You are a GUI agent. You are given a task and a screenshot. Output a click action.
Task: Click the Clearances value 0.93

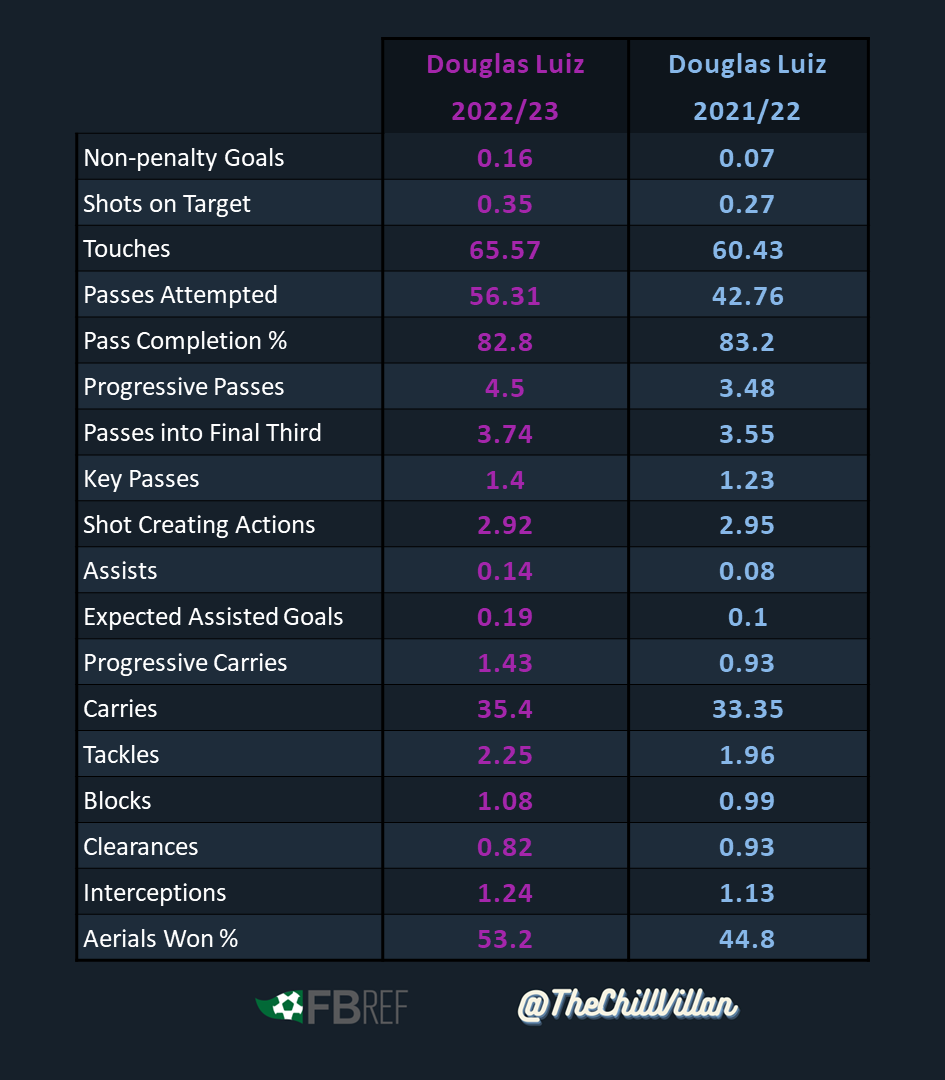click(x=747, y=847)
